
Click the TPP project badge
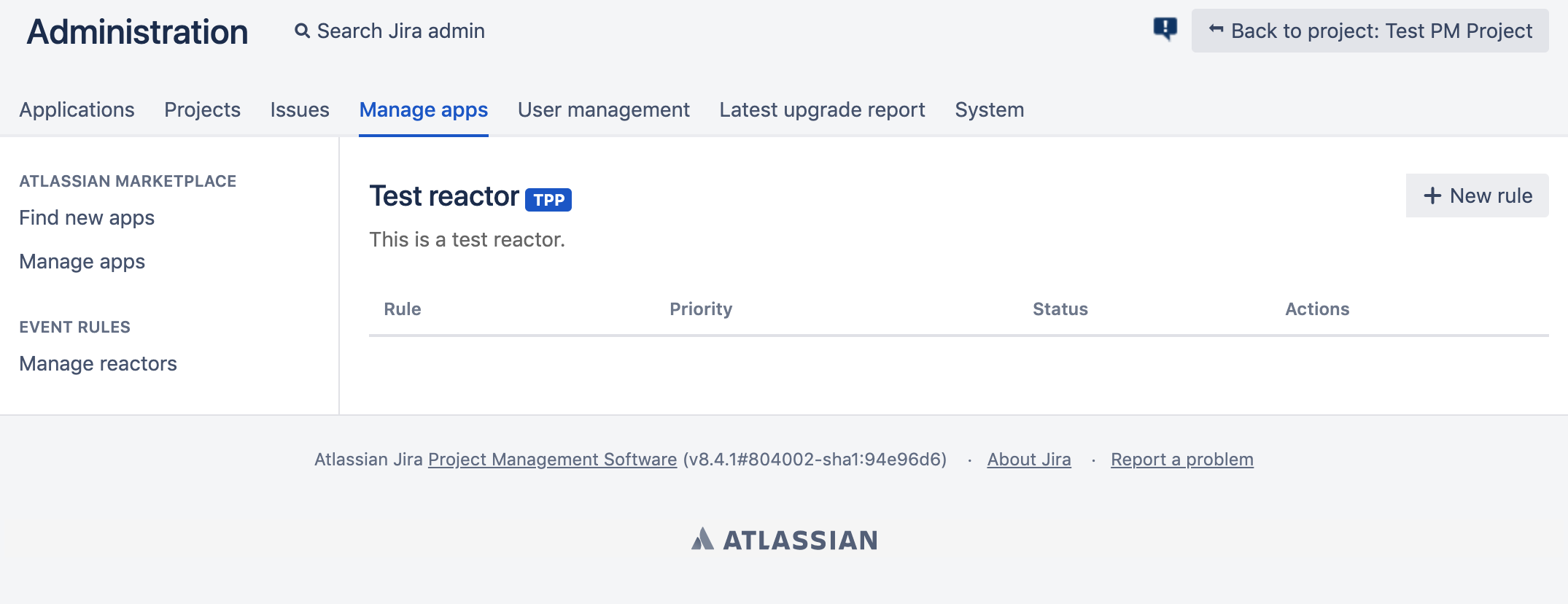coord(548,199)
